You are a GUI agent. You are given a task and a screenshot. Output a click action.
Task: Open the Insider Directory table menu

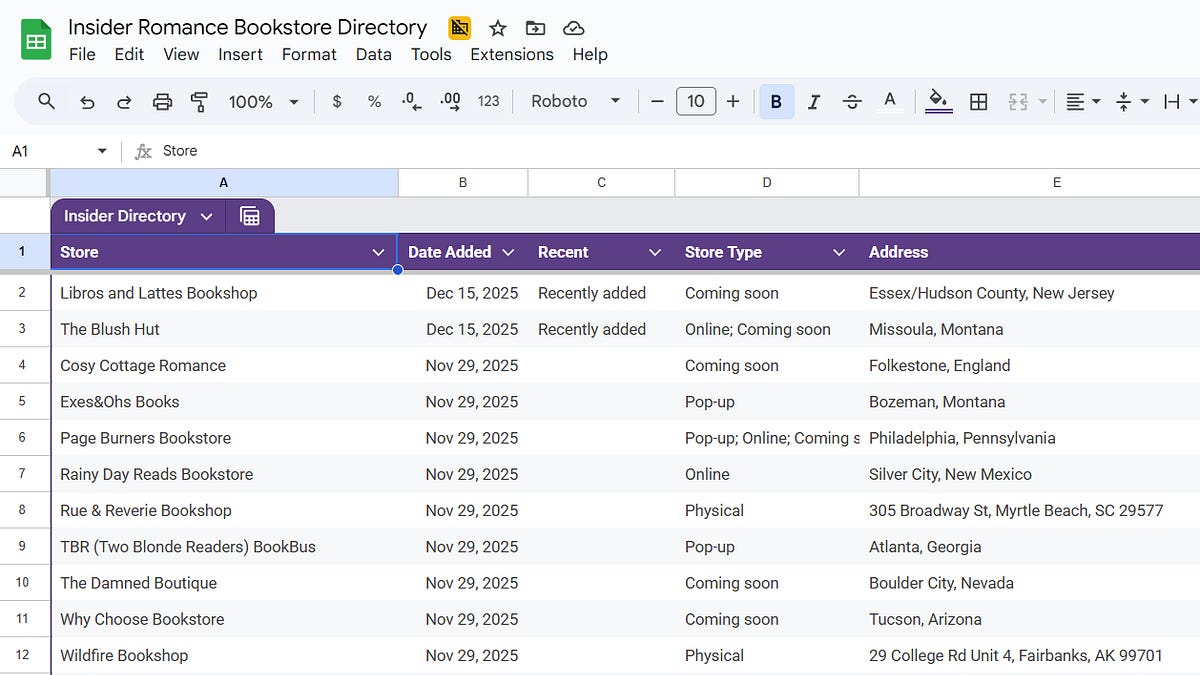(x=206, y=216)
